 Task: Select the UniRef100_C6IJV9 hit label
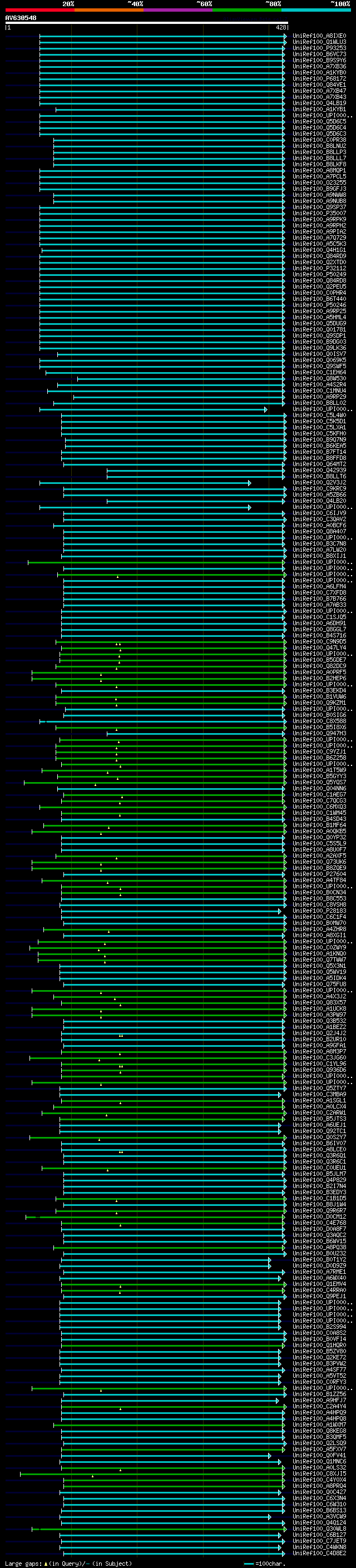coord(319,513)
